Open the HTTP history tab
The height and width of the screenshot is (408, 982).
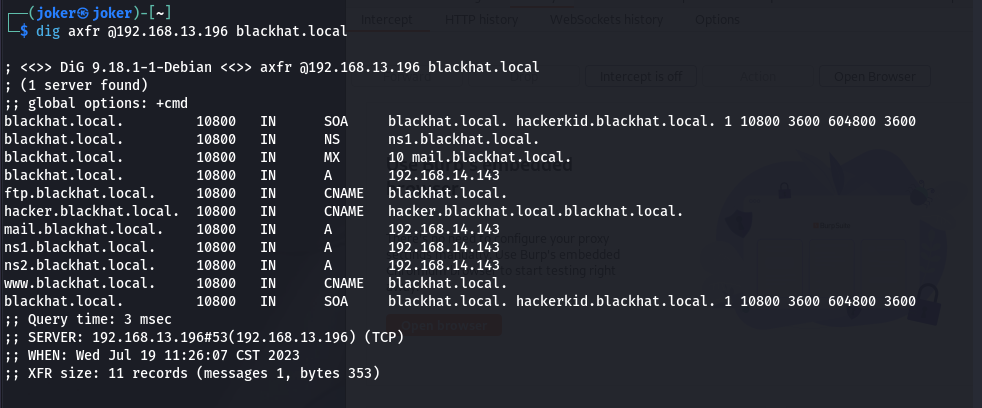click(x=481, y=19)
